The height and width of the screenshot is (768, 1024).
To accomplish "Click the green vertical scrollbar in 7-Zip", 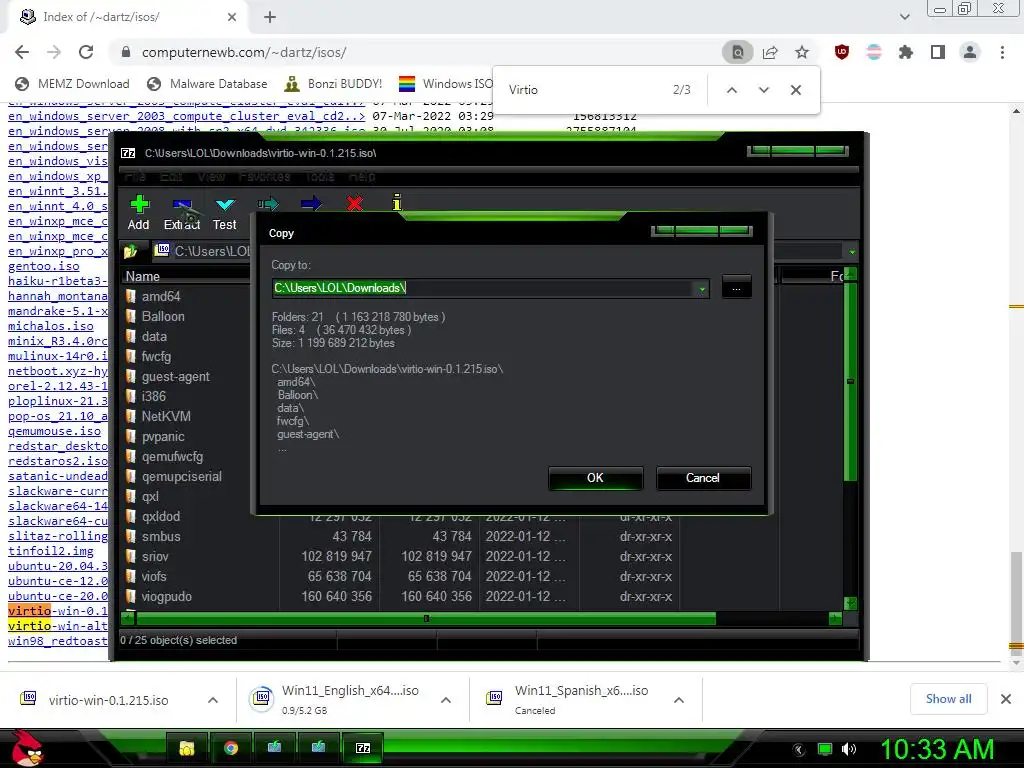I will 850,382.
